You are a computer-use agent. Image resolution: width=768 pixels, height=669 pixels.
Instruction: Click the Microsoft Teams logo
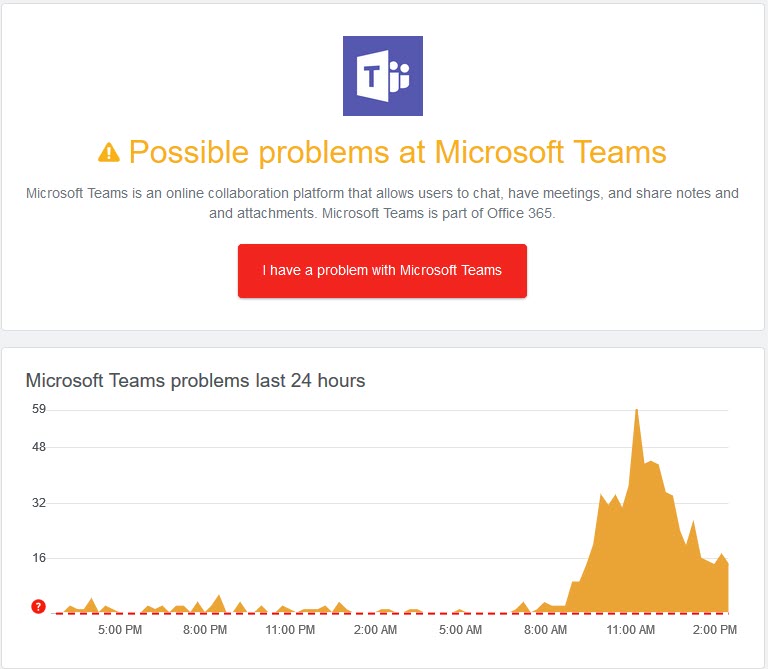pyautogui.click(x=383, y=76)
